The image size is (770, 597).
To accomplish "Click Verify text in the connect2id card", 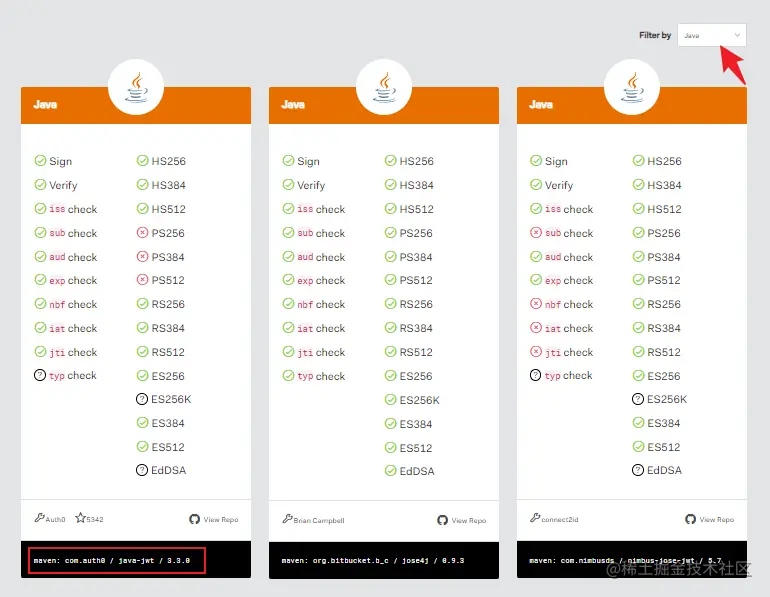I will 559,186.
